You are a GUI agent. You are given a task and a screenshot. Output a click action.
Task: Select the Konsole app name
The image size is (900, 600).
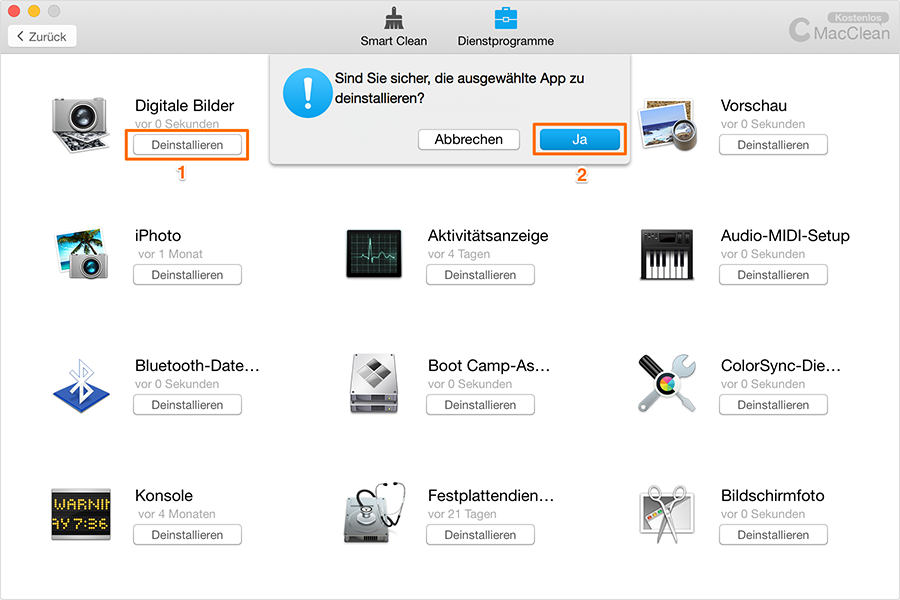click(164, 496)
